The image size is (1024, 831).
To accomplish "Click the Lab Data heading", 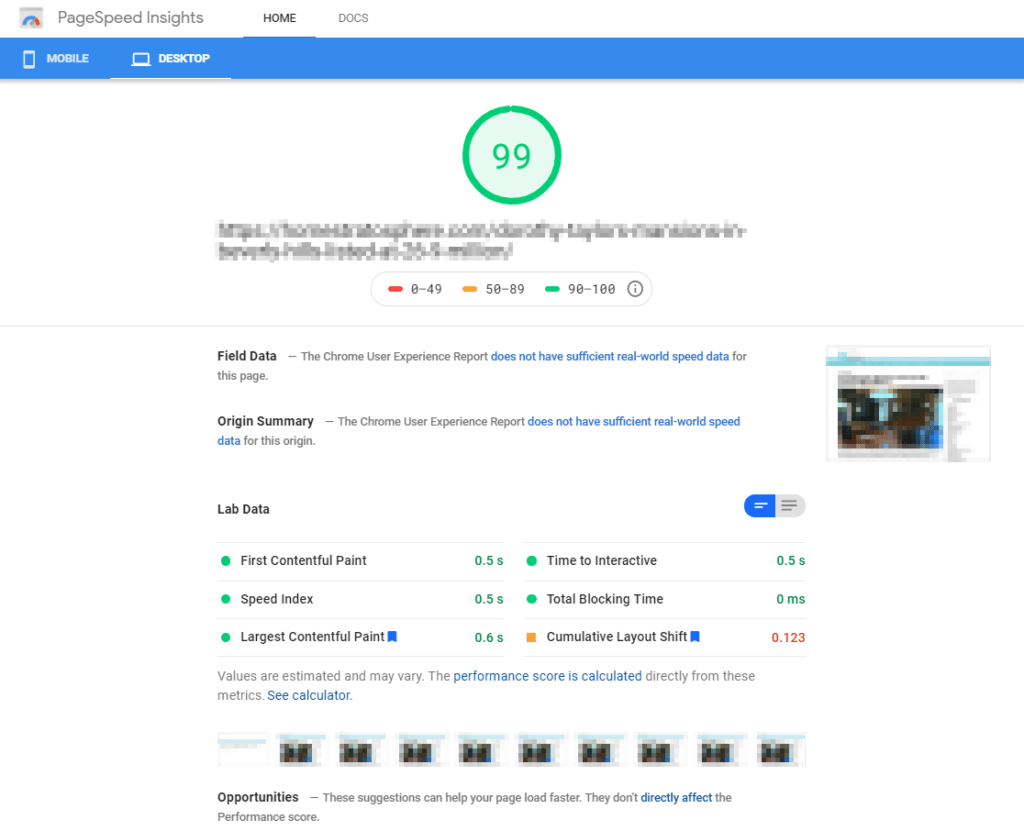I will (244, 509).
